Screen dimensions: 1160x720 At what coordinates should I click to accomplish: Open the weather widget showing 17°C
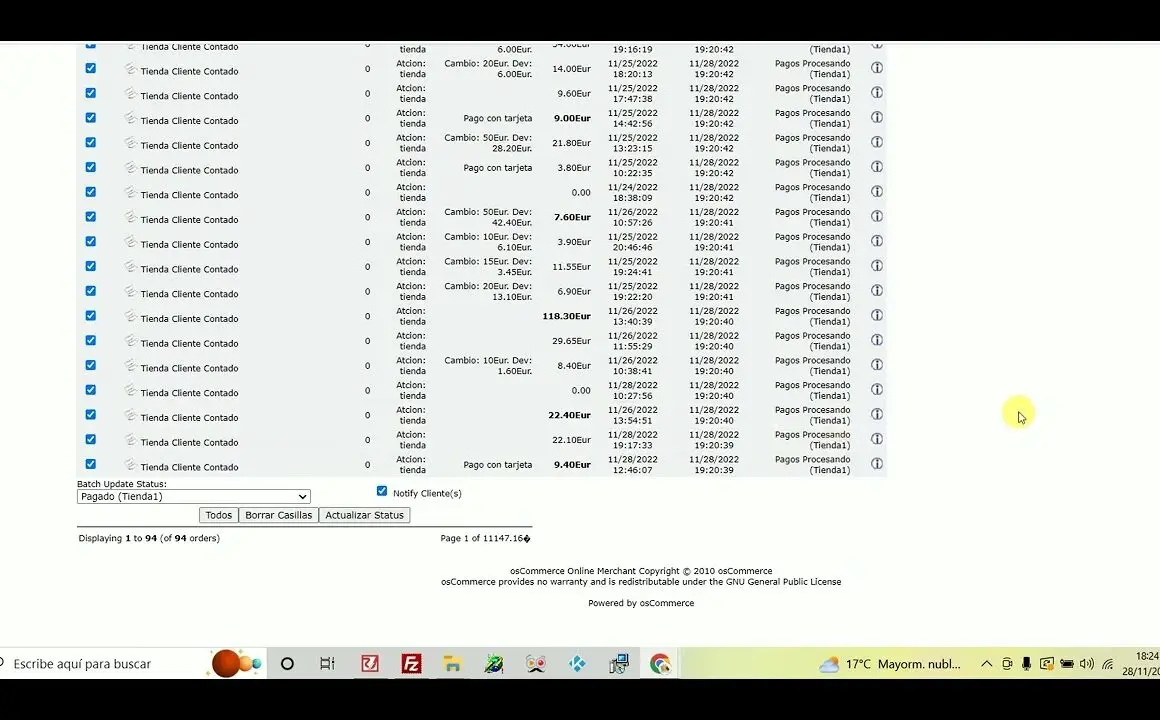tap(890, 664)
